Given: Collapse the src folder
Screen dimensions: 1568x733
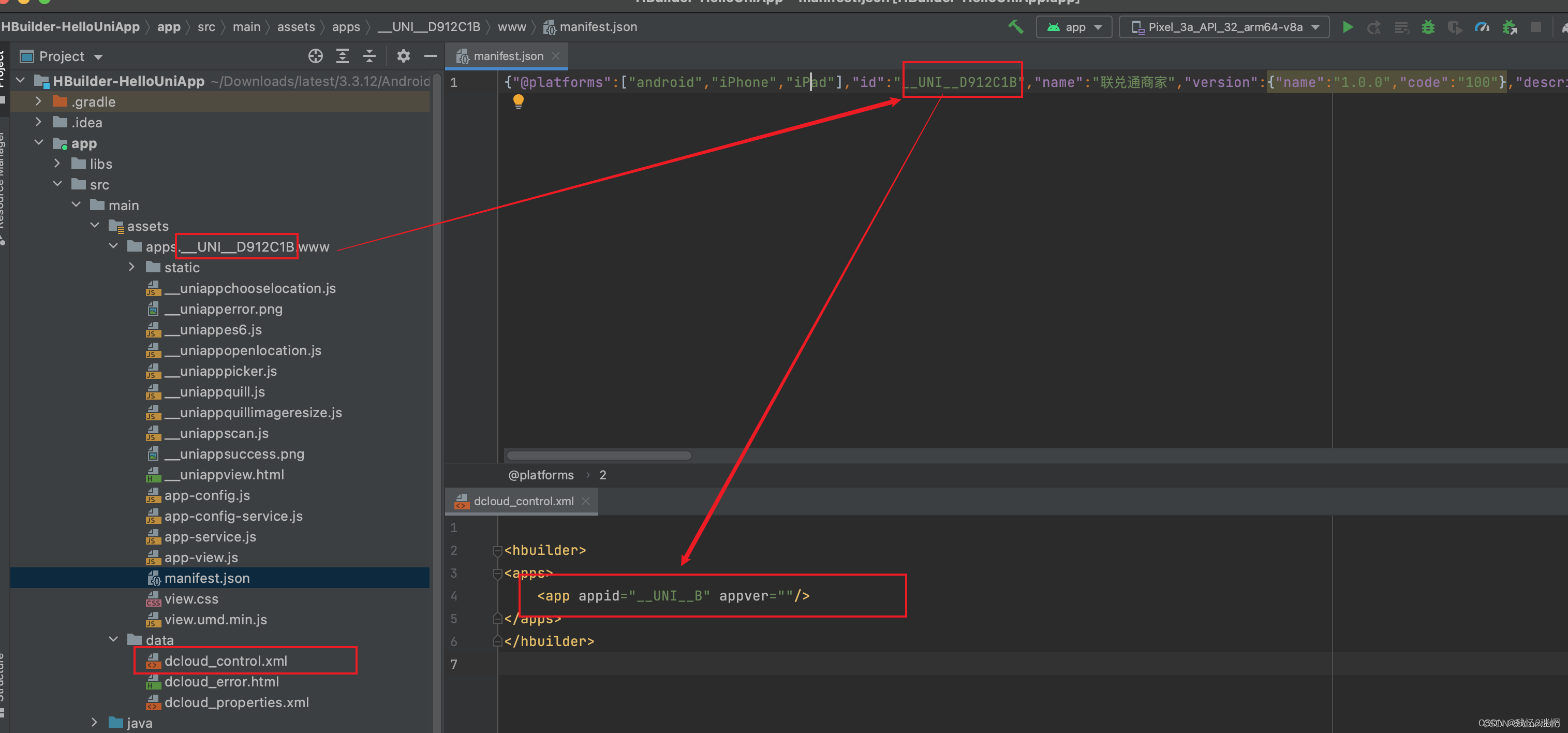Looking at the screenshot, I should (x=57, y=184).
